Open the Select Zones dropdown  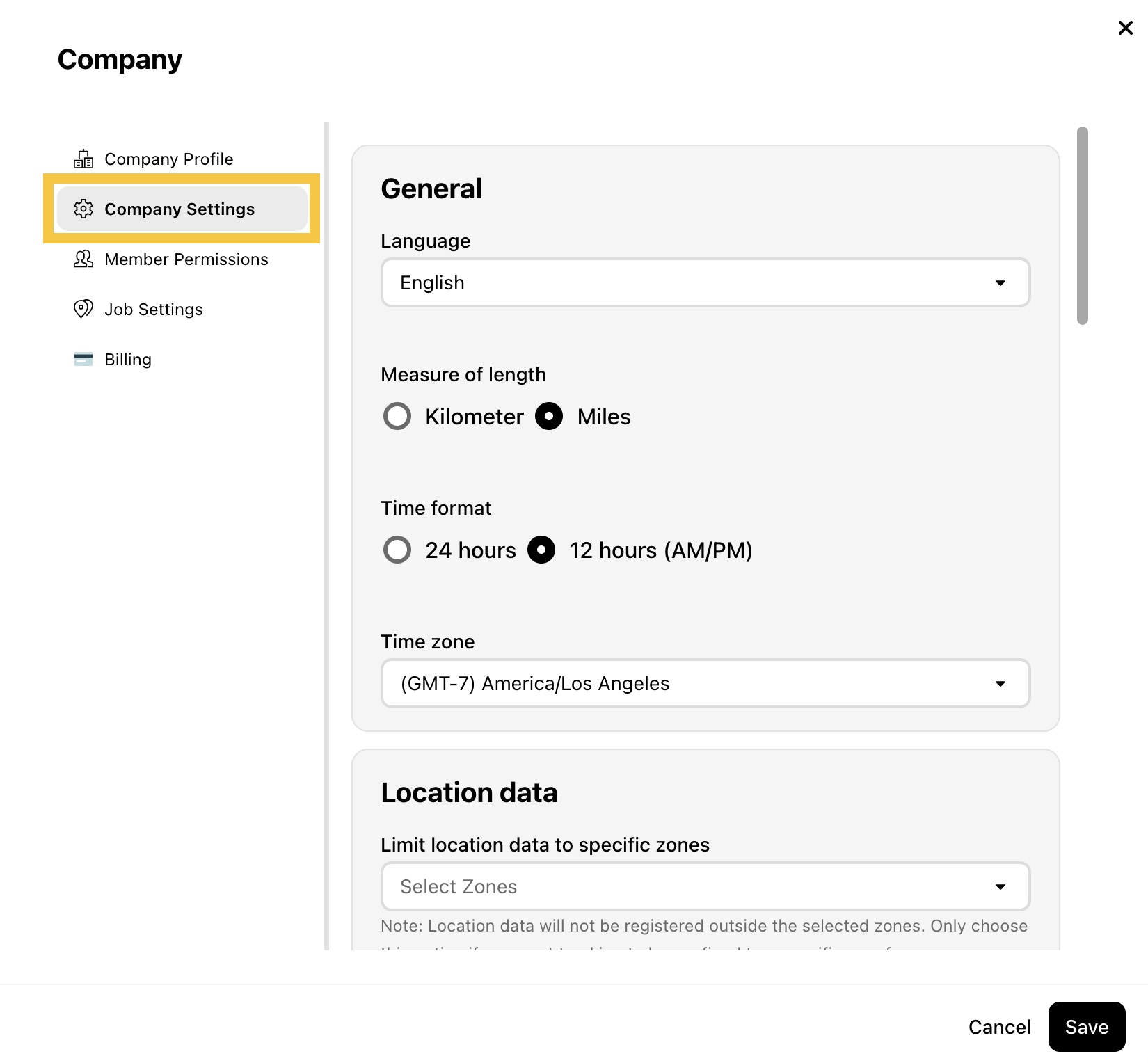pos(705,886)
